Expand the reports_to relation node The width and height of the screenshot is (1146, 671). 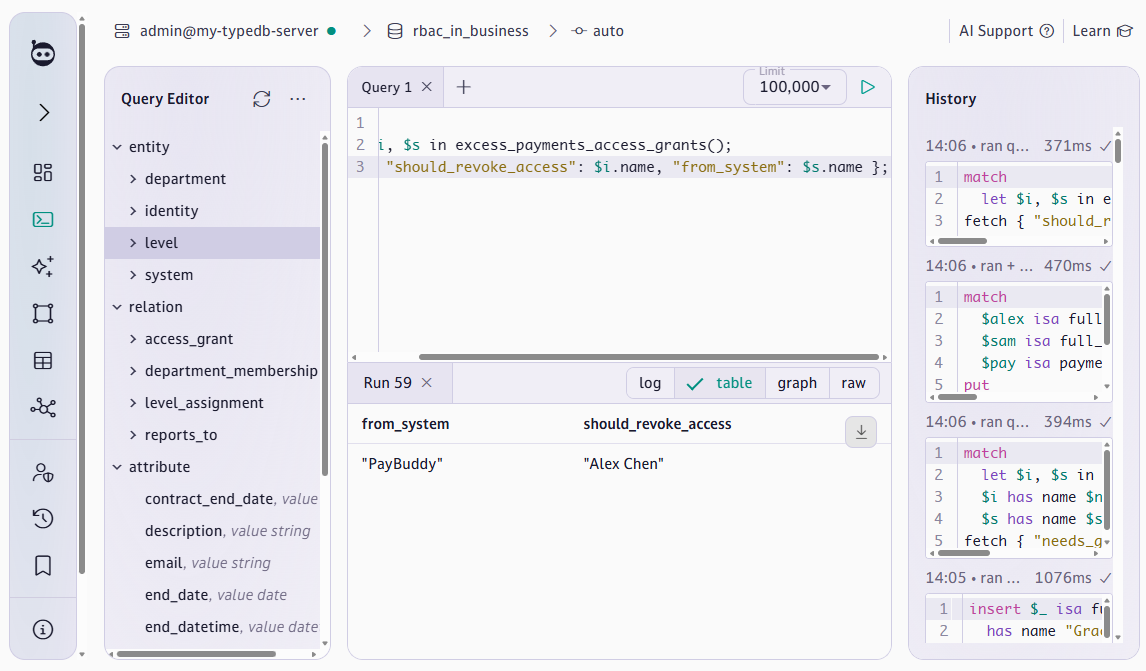tap(133, 435)
